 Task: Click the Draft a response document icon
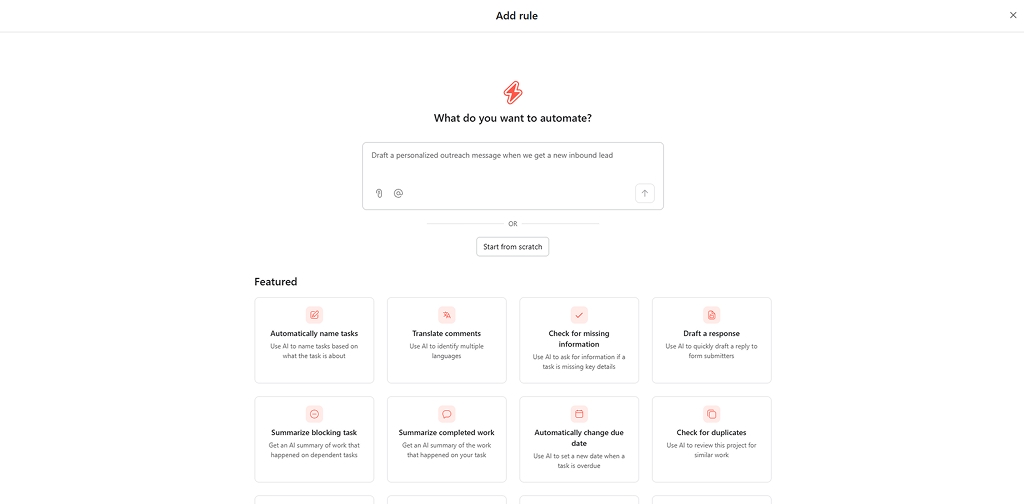click(x=712, y=315)
